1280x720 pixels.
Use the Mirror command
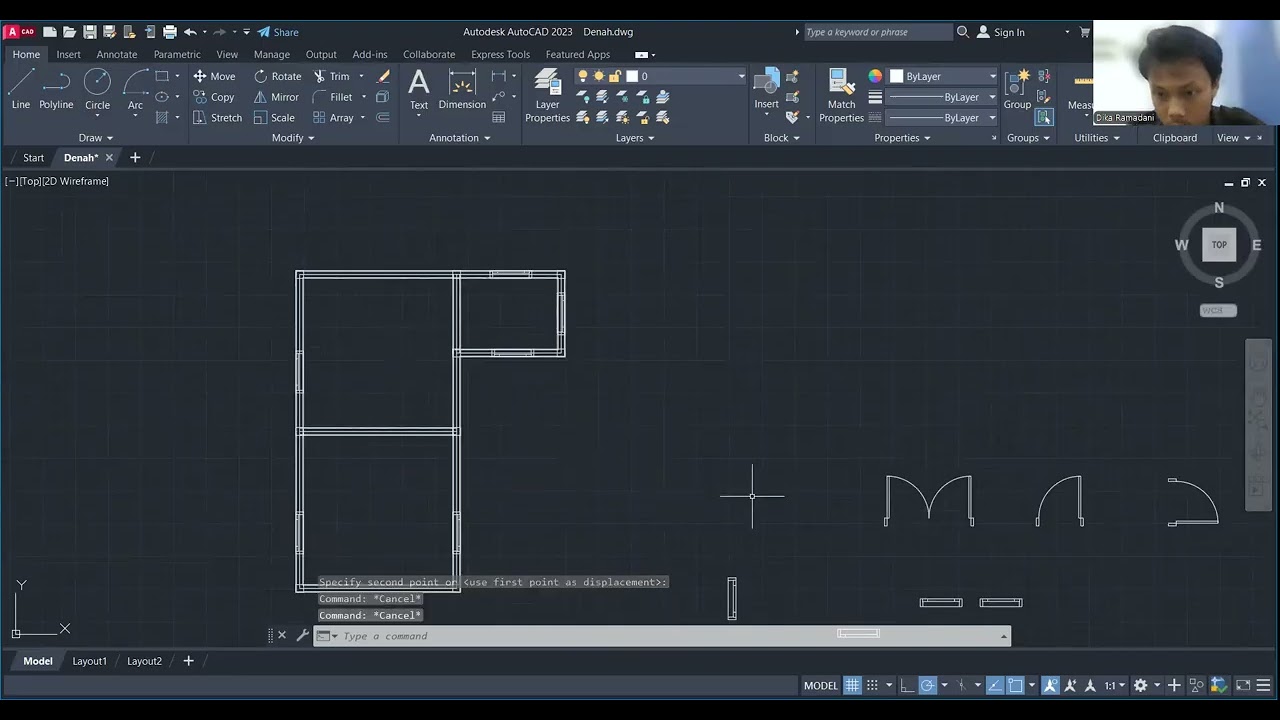276,97
